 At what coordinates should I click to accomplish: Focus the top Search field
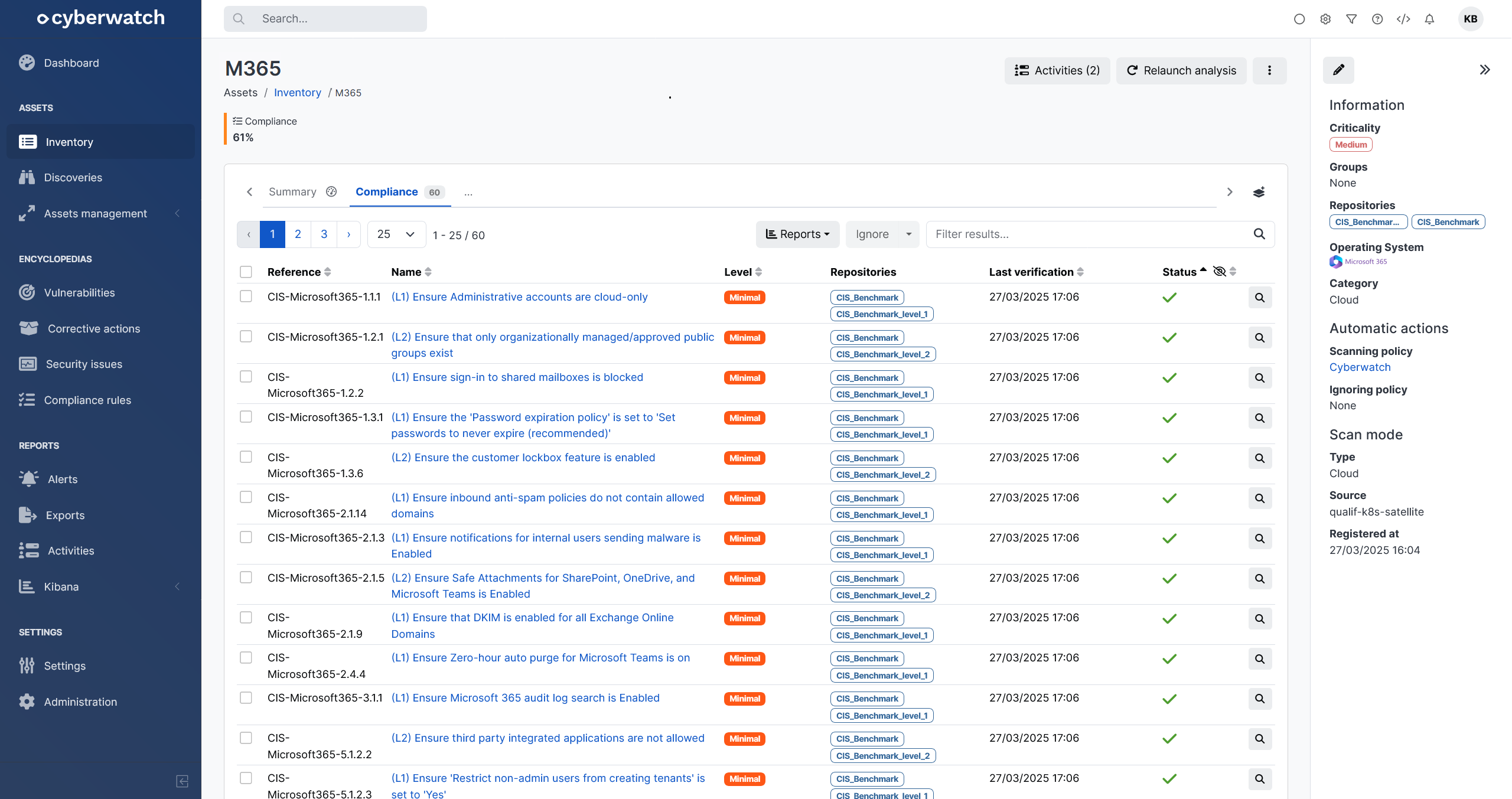[x=325, y=19]
